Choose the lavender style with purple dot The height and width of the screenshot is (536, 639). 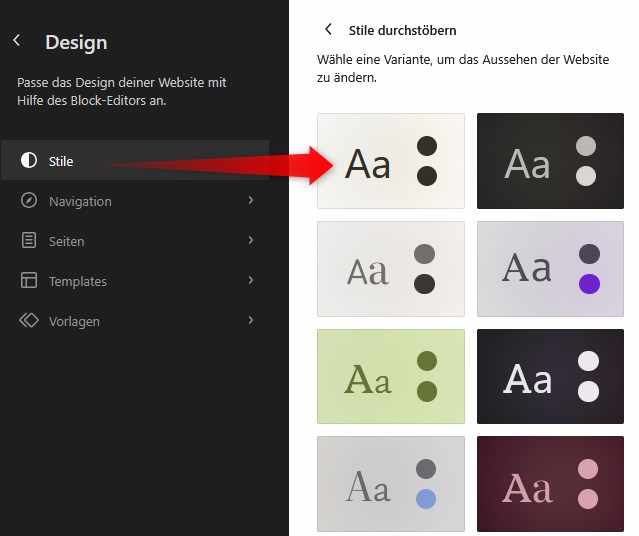(550, 269)
